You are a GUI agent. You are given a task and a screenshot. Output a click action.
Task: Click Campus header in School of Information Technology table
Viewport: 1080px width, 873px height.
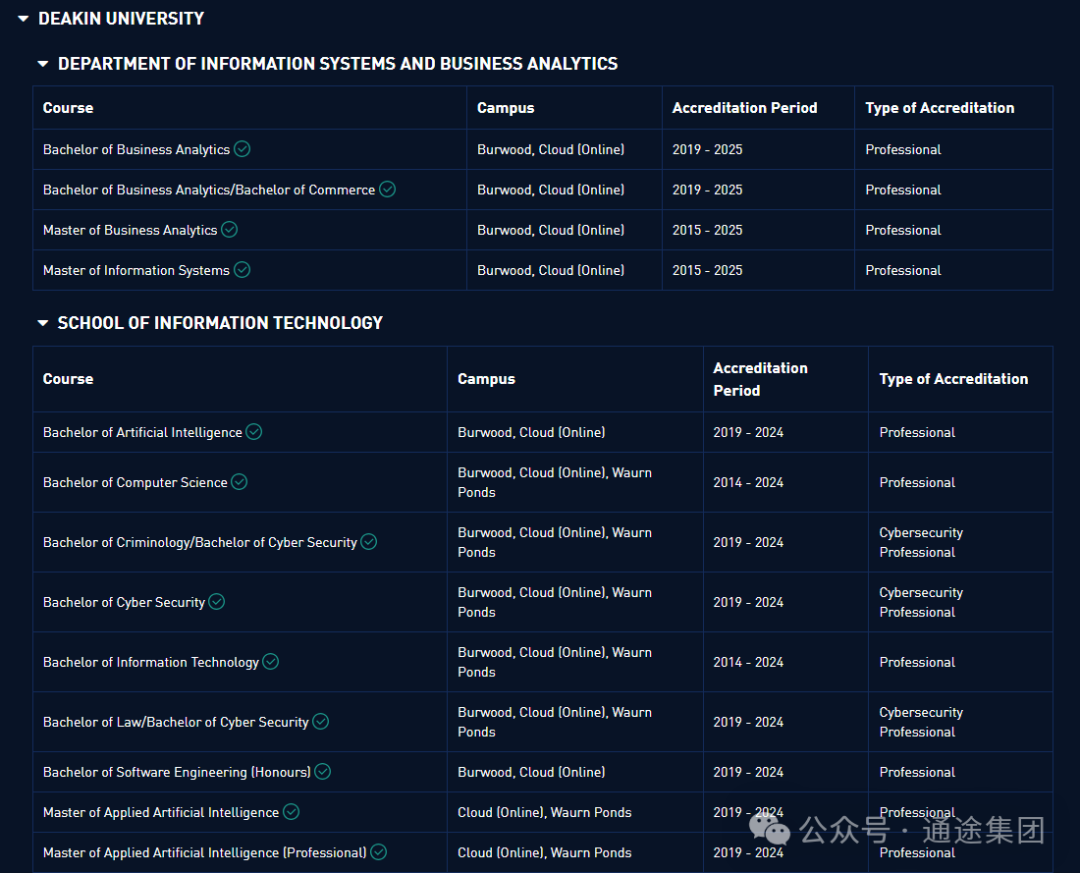[x=486, y=379]
